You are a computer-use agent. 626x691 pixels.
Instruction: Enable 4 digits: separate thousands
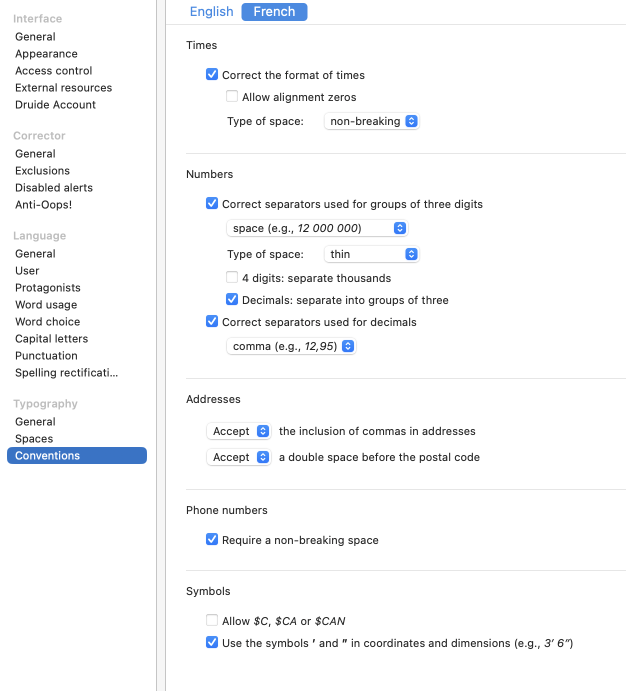point(232,277)
